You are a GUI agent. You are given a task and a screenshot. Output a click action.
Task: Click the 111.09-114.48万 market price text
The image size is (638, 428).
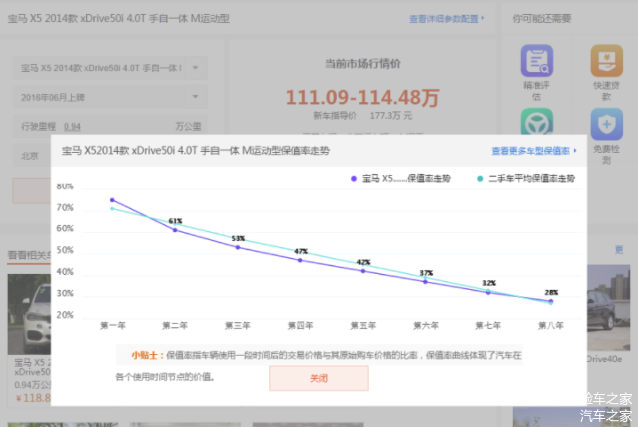(362, 98)
